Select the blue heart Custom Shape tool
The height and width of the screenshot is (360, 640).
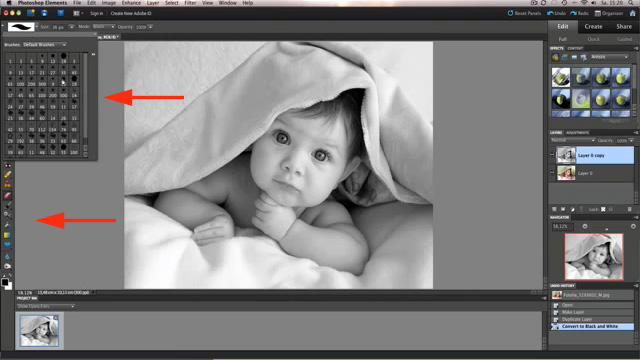[7, 245]
